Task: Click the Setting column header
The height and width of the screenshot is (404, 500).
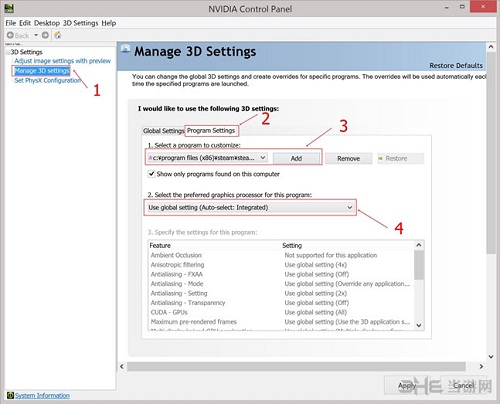Action: [x=292, y=245]
